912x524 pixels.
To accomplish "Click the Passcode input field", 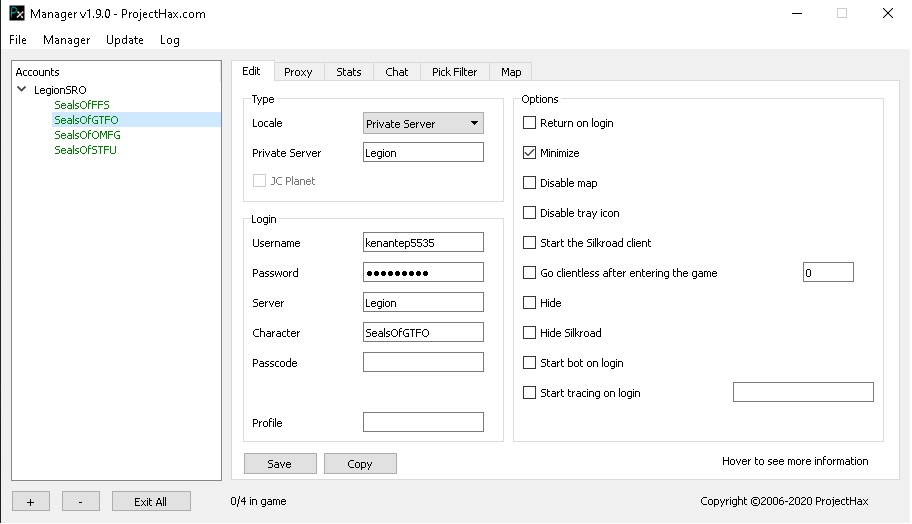I will click(423, 363).
